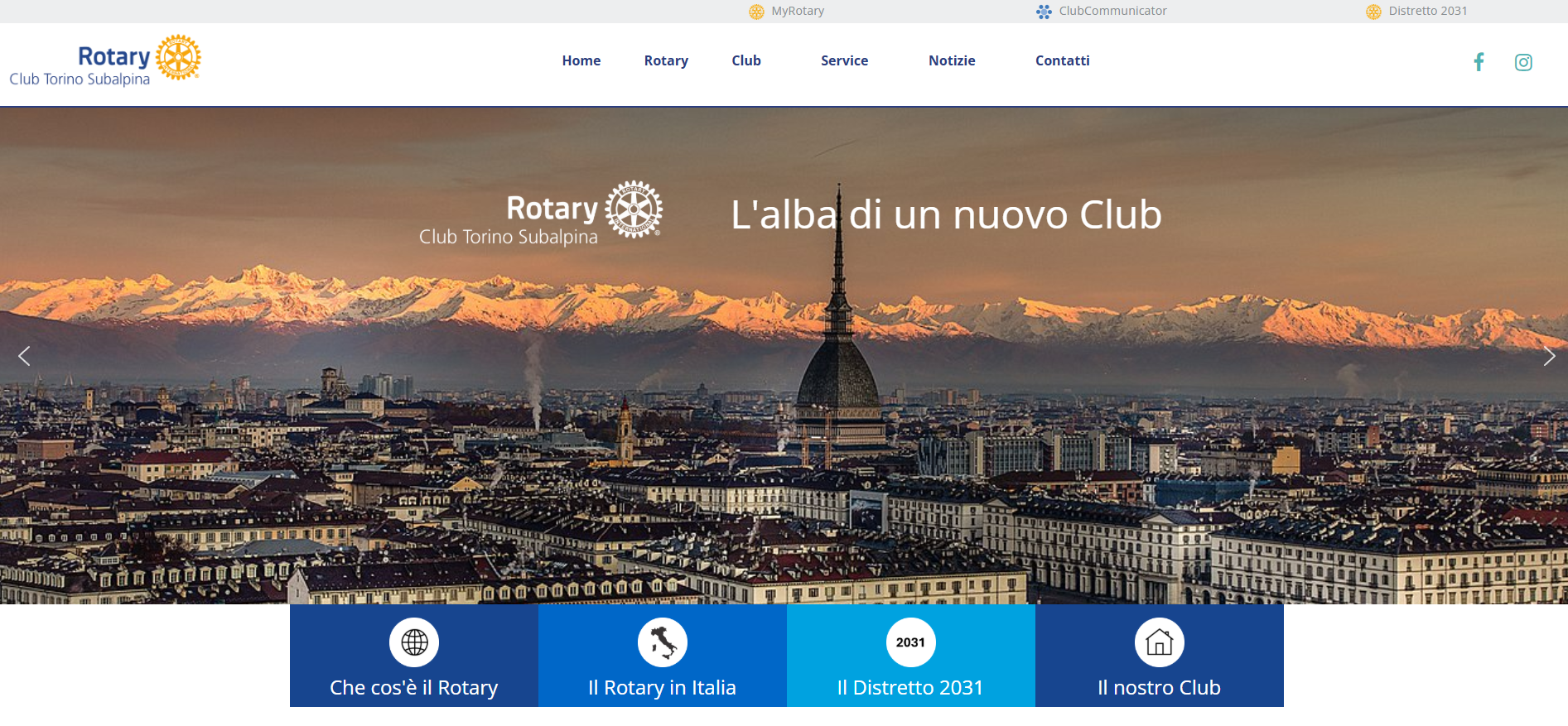Image resolution: width=1568 pixels, height=726 pixels.
Task: Expand the Notizie menu
Action: [952, 60]
